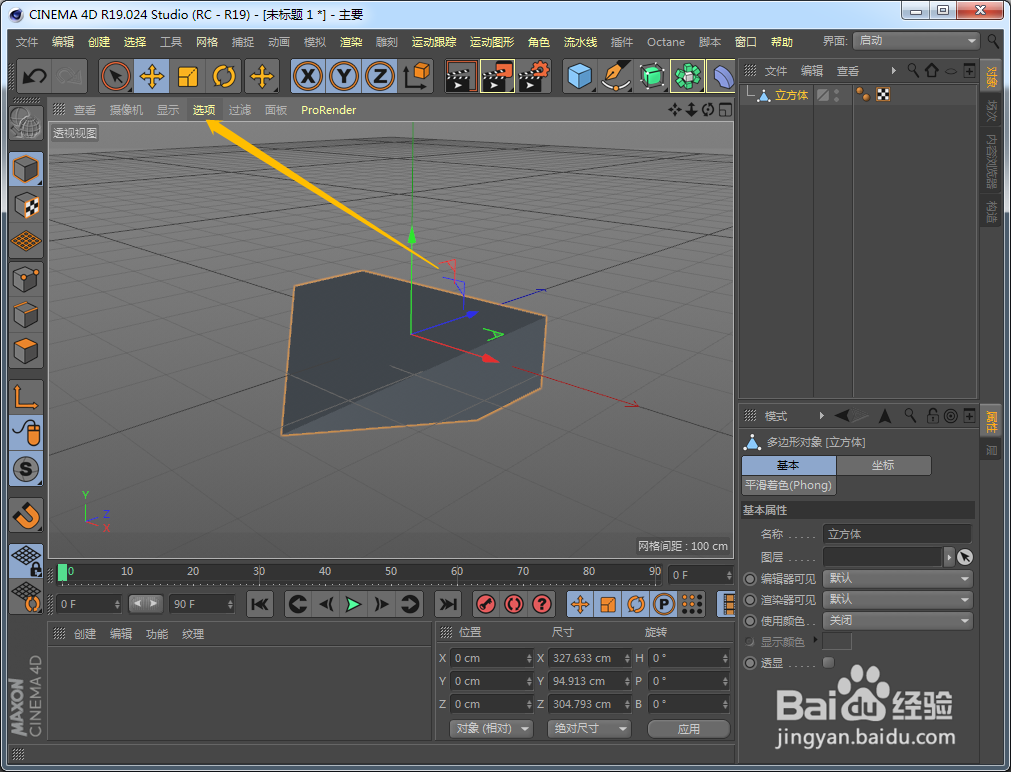
Task: Open the Octane menu
Action: click(x=666, y=42)
